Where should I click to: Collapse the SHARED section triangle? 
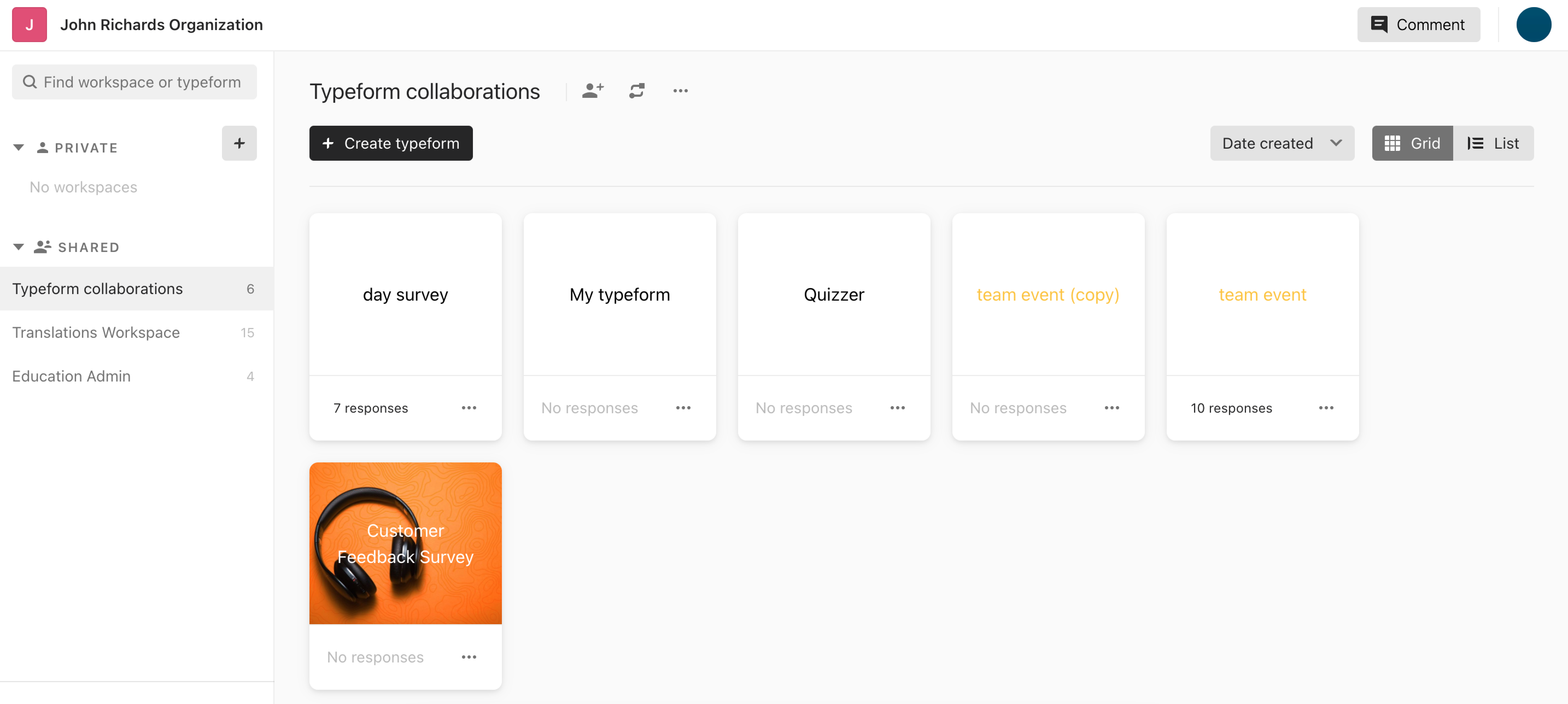(x=19, y=247)
